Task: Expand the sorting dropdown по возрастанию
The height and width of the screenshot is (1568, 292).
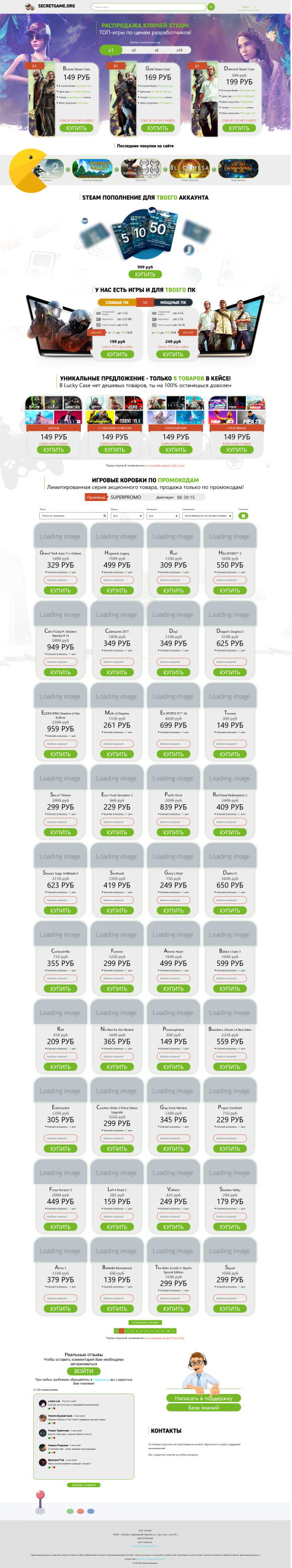Action: coord(208,516)
